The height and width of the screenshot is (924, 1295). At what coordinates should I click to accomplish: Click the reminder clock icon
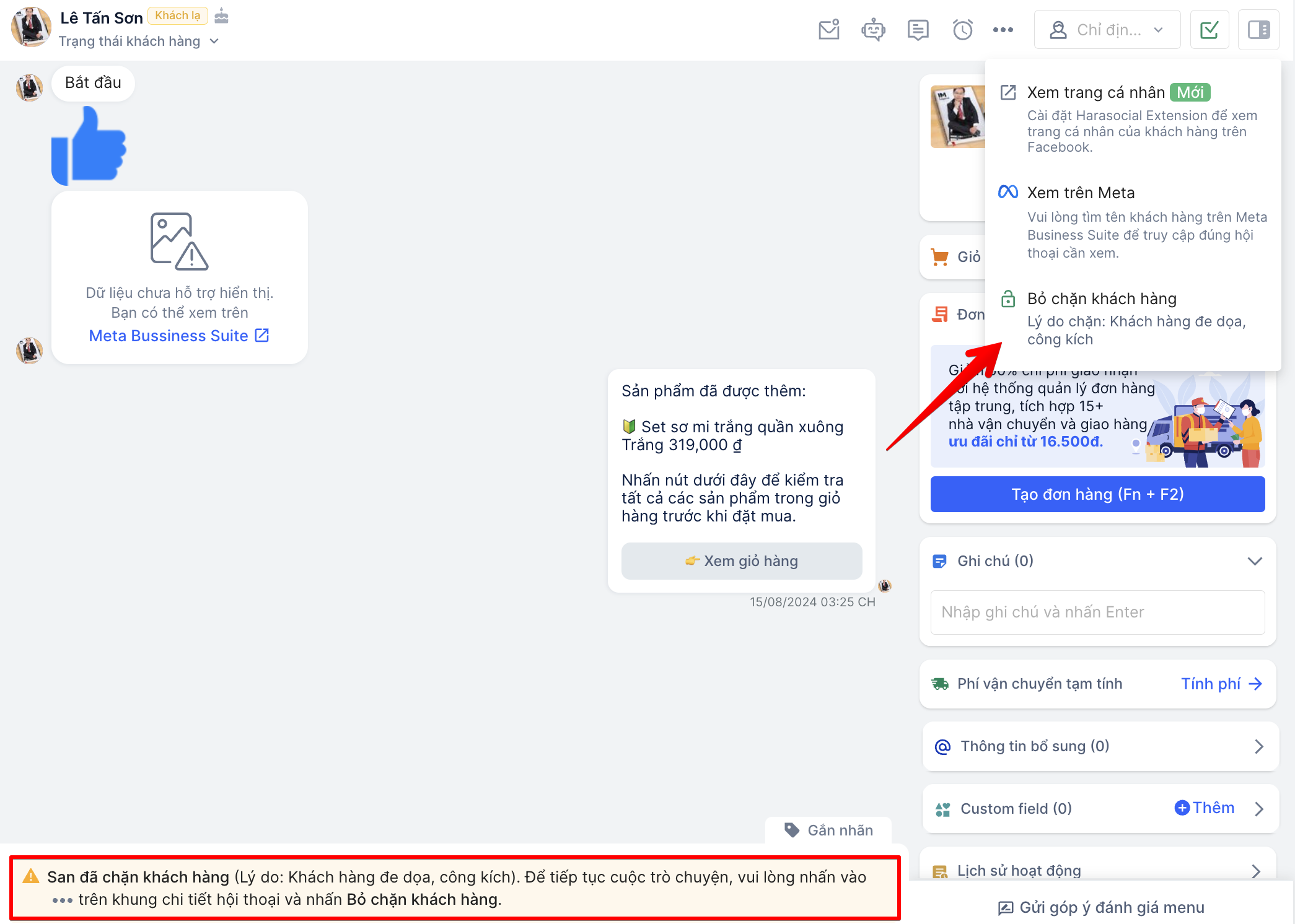tap(962, 30)
